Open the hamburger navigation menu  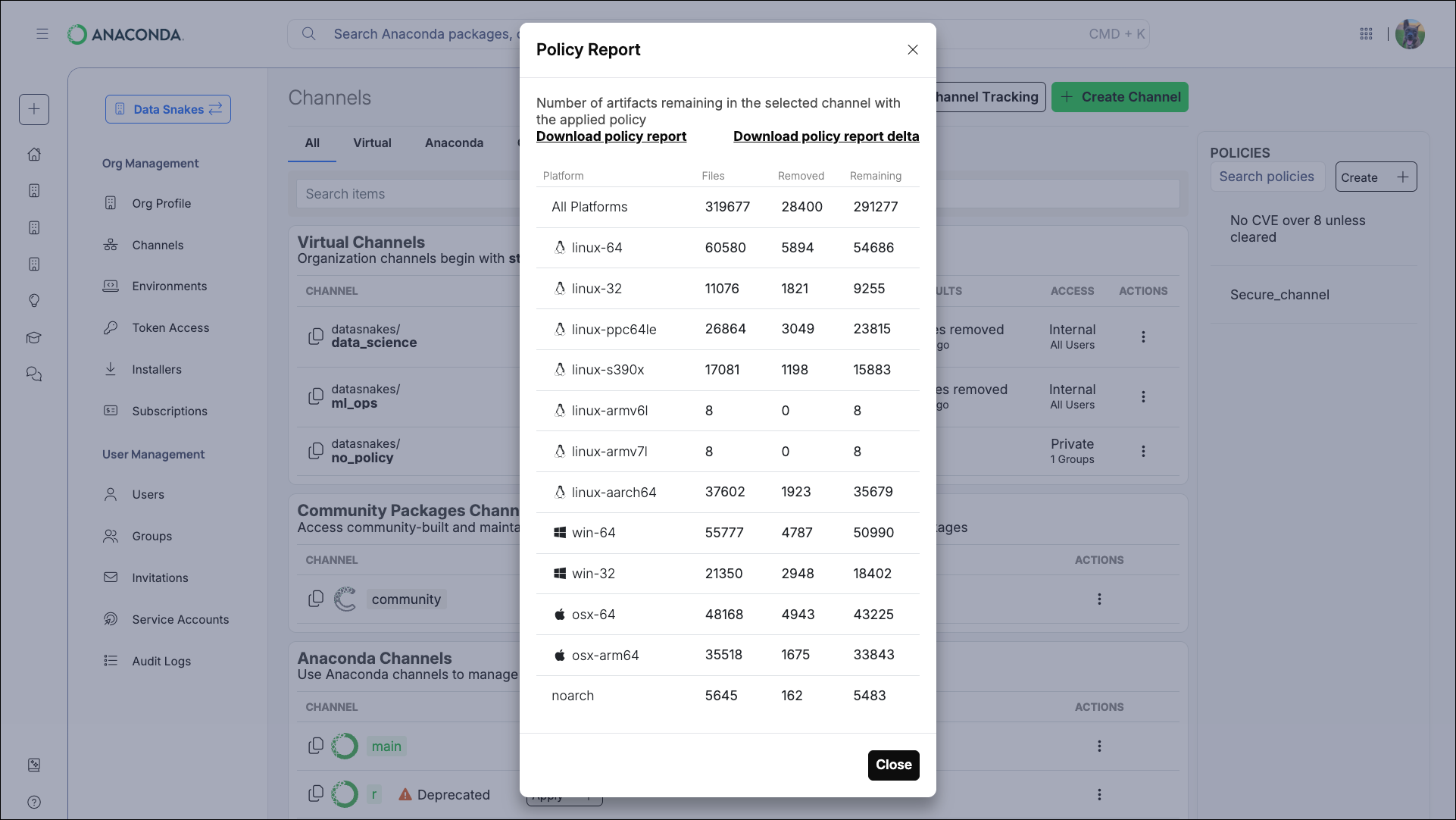tap(42, 33)
